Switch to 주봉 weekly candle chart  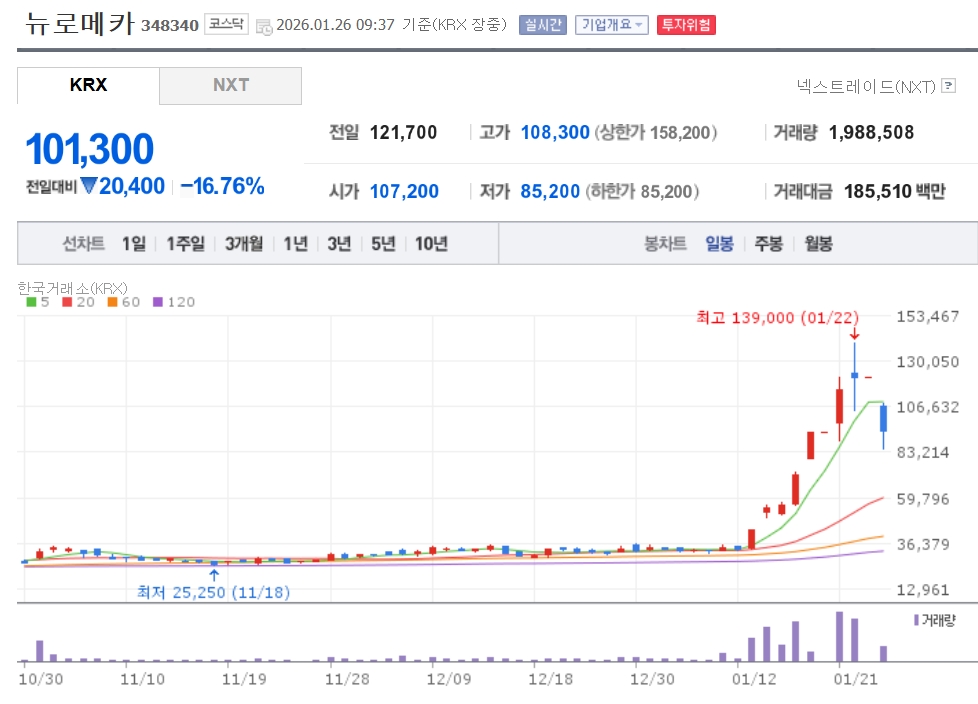tap(768, 244)
